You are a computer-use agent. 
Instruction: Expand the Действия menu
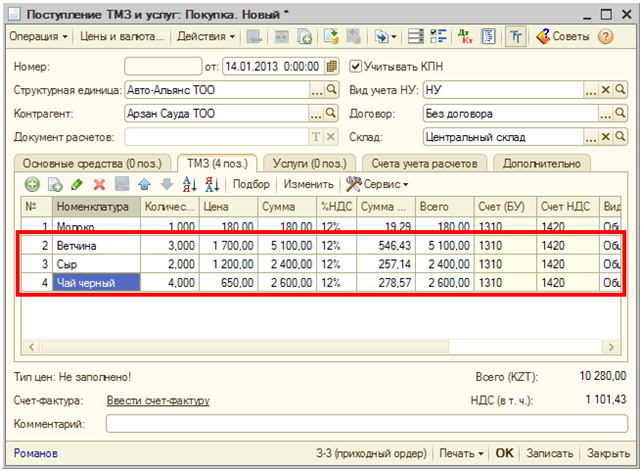coord(207,37)
